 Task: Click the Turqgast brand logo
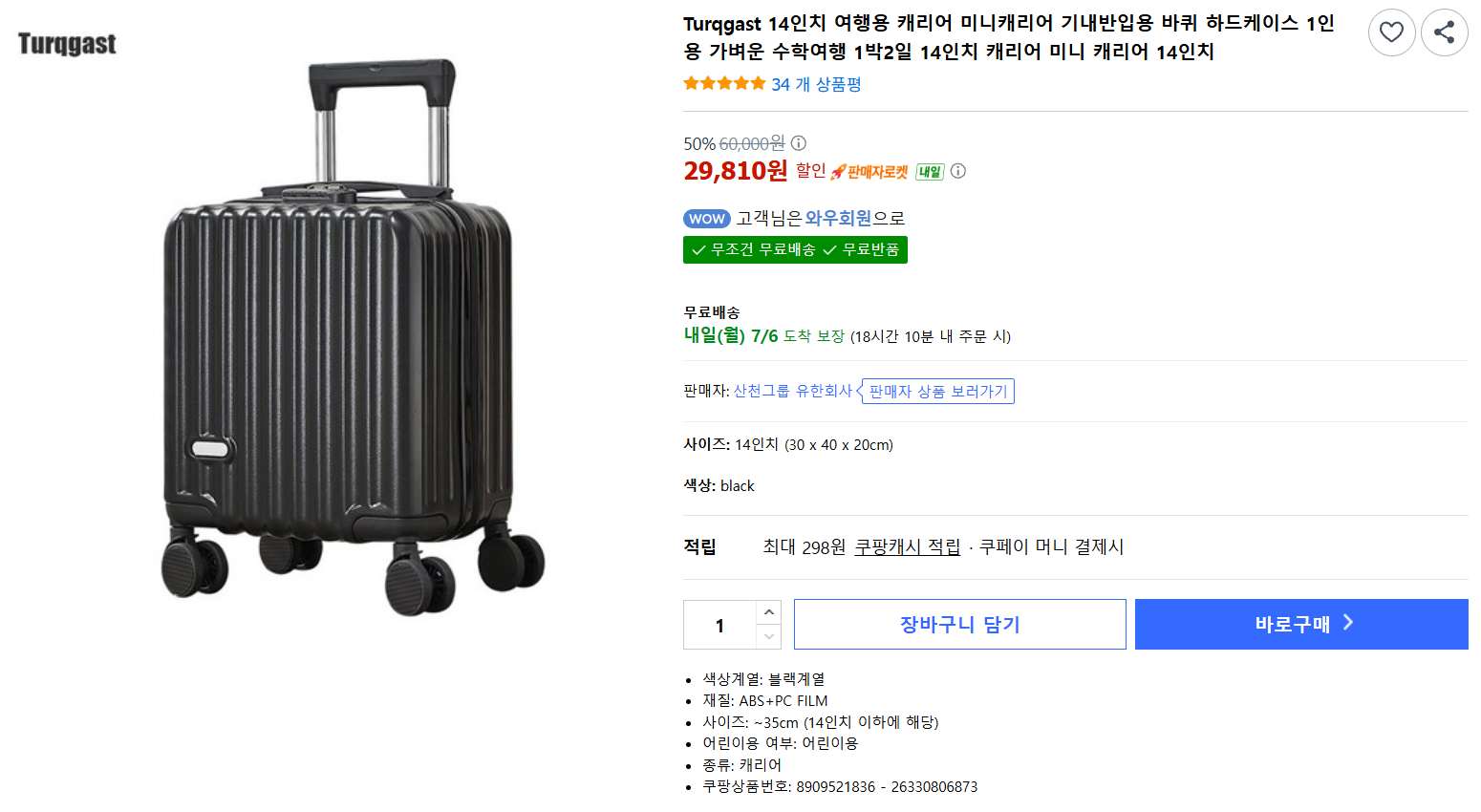pyautogui.click(x=67, y=44)
